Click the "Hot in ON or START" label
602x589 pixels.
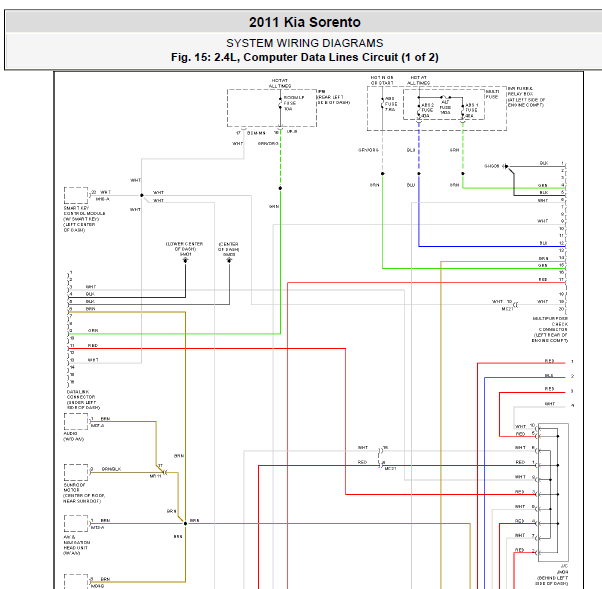382,80
